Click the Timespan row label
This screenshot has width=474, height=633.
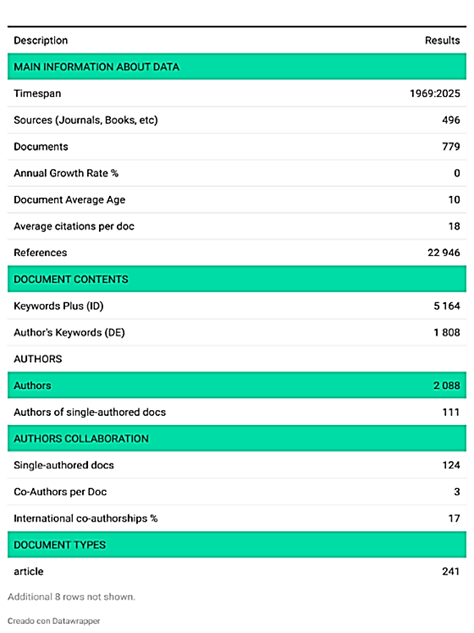38,93
